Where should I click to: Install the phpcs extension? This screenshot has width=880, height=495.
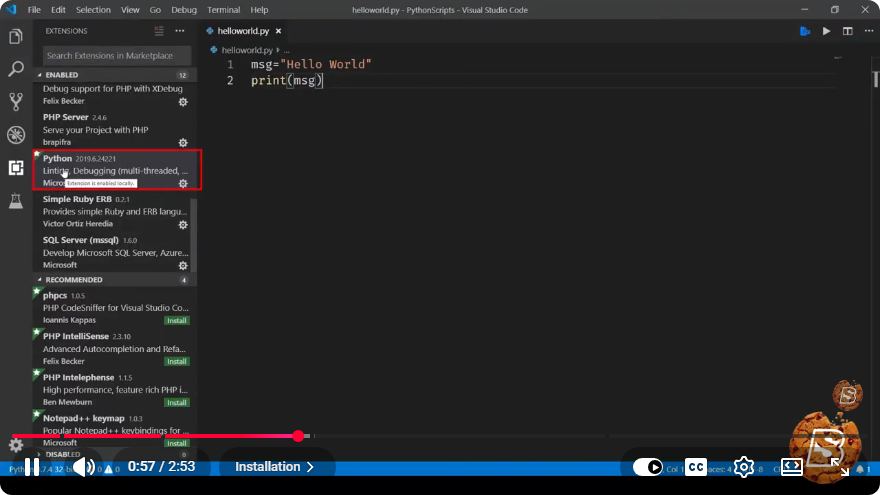[x=177, y=320]
